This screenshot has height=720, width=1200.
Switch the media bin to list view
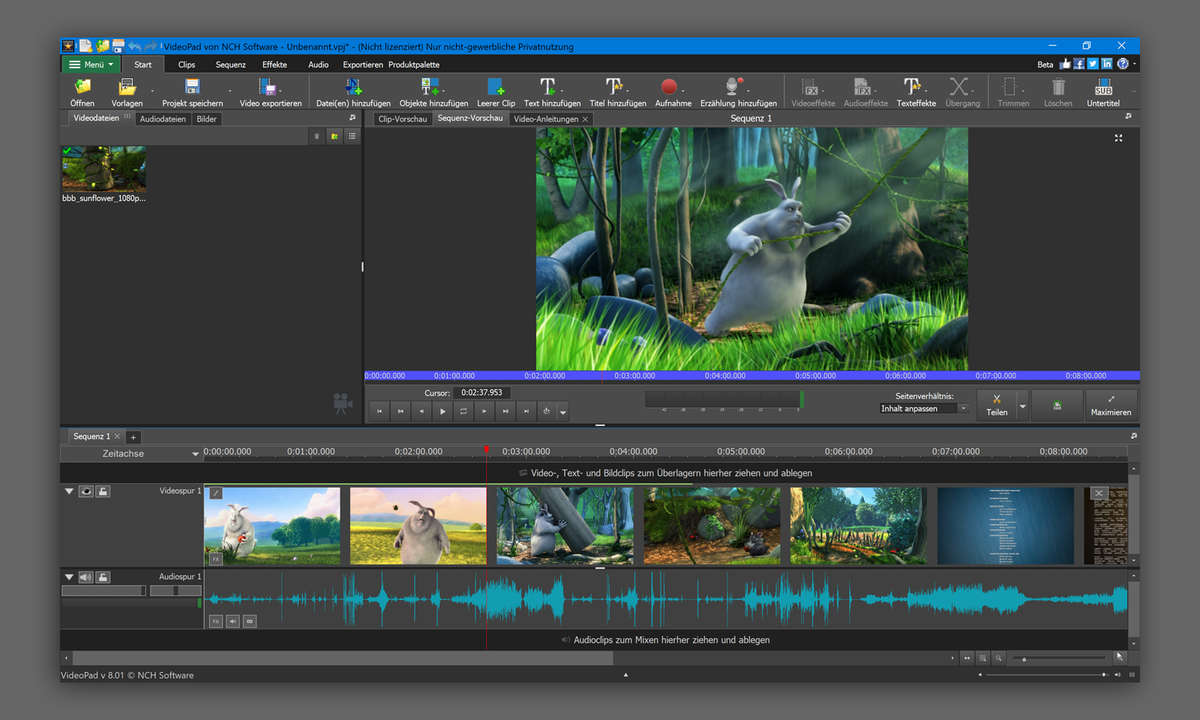pos(352,136)
